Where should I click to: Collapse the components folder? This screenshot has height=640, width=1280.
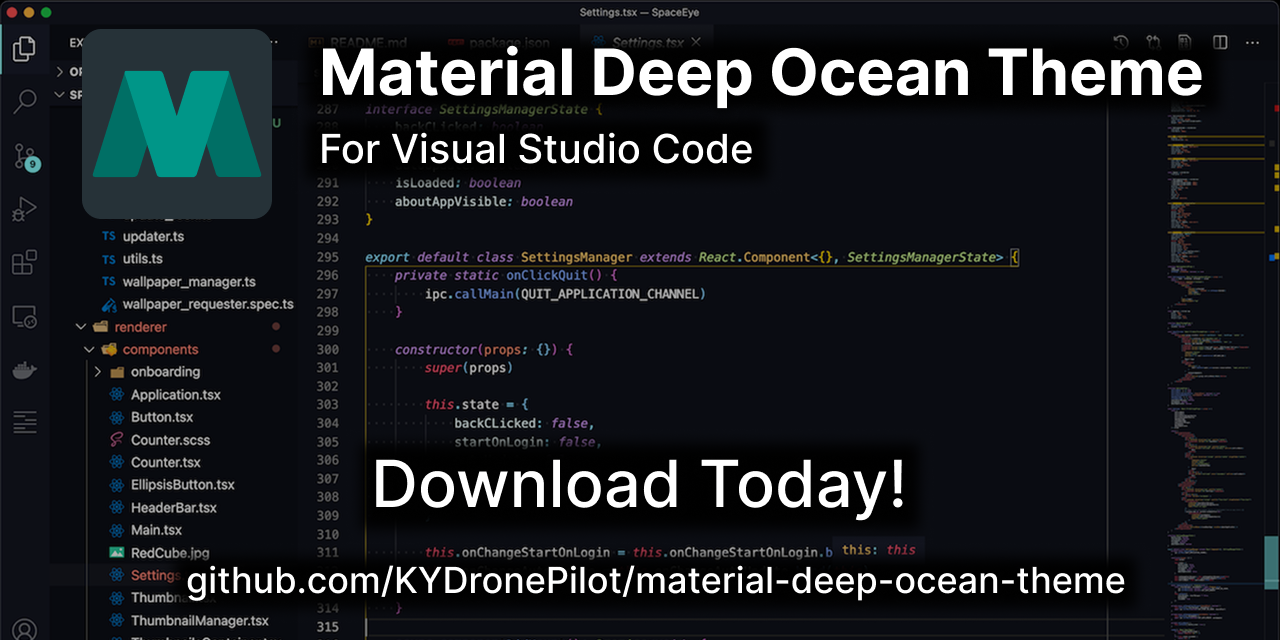coord(89,349)
